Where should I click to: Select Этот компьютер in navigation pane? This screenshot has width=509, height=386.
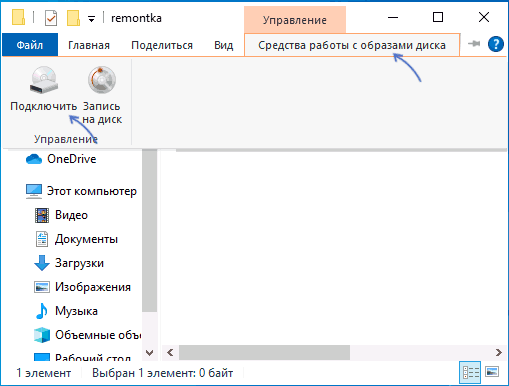[x=92, y=191]
